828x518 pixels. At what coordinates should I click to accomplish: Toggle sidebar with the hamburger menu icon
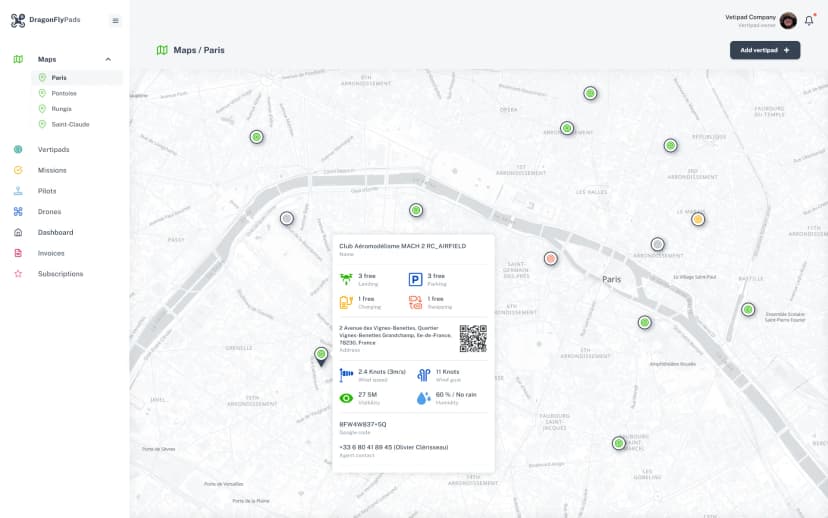pyautogui.click(x=115, y=21)
